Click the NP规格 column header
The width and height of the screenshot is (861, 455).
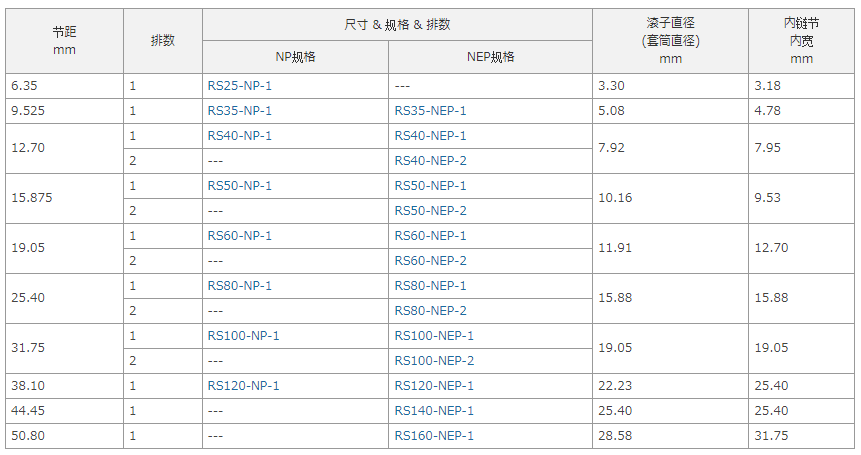295,57
